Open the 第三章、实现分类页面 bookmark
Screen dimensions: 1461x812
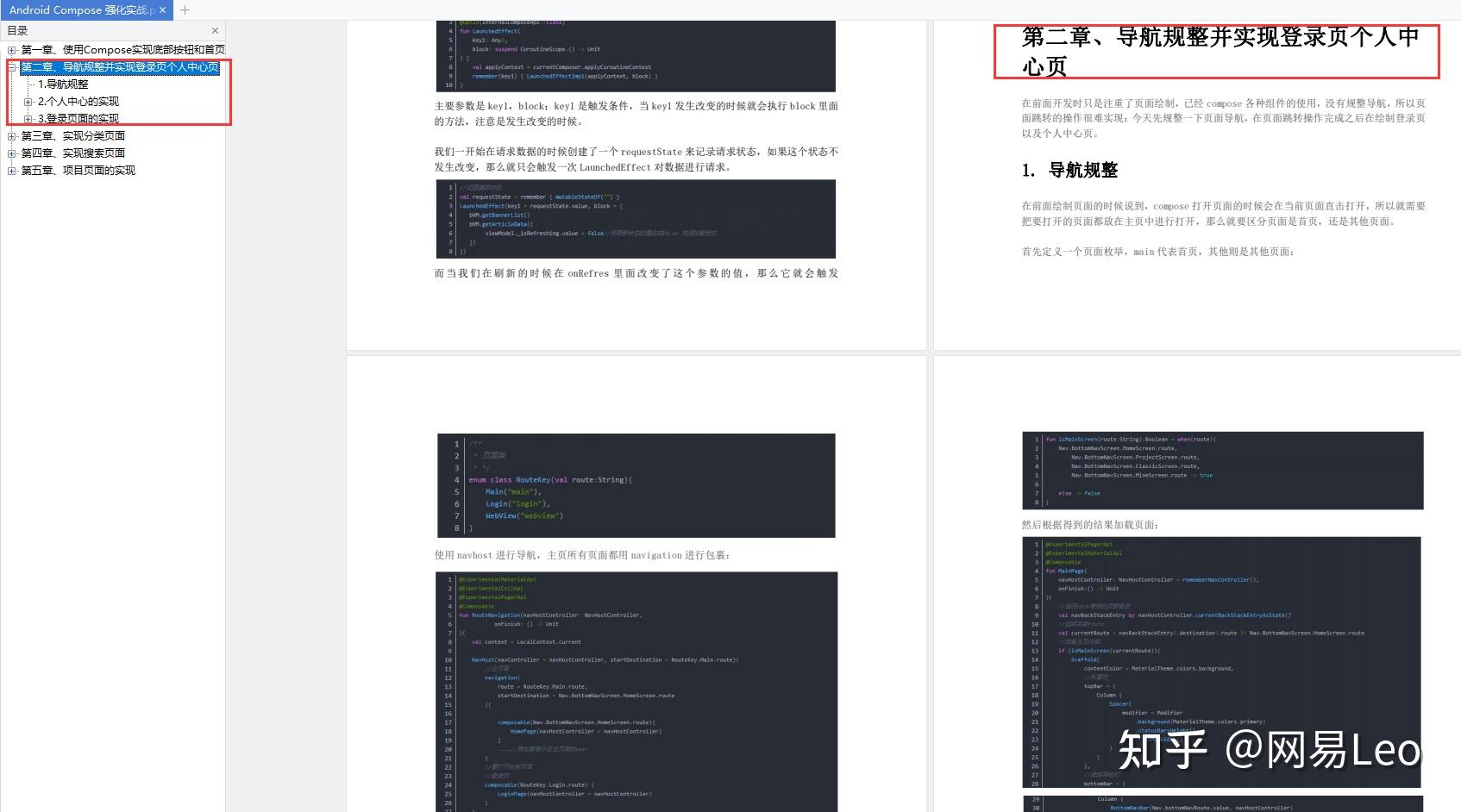tap(73, 135)
